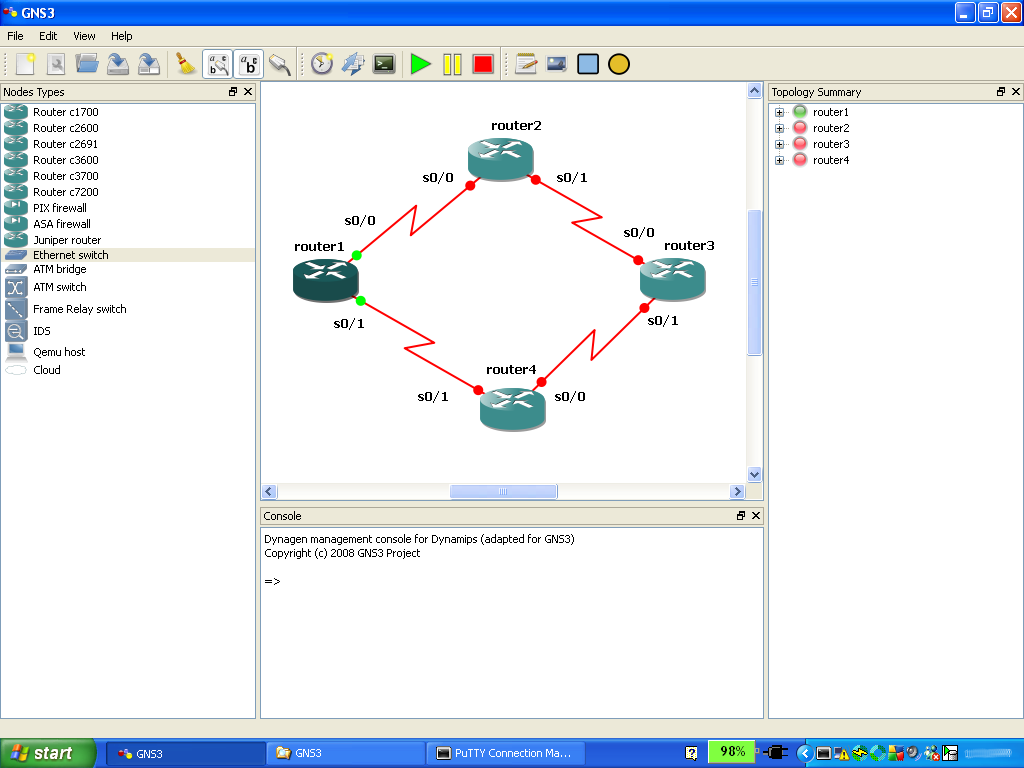Click the canvas vertical scrollbar thumb
The height and width of the screenshot is (768, 1024).
click(x=754, y=282)
